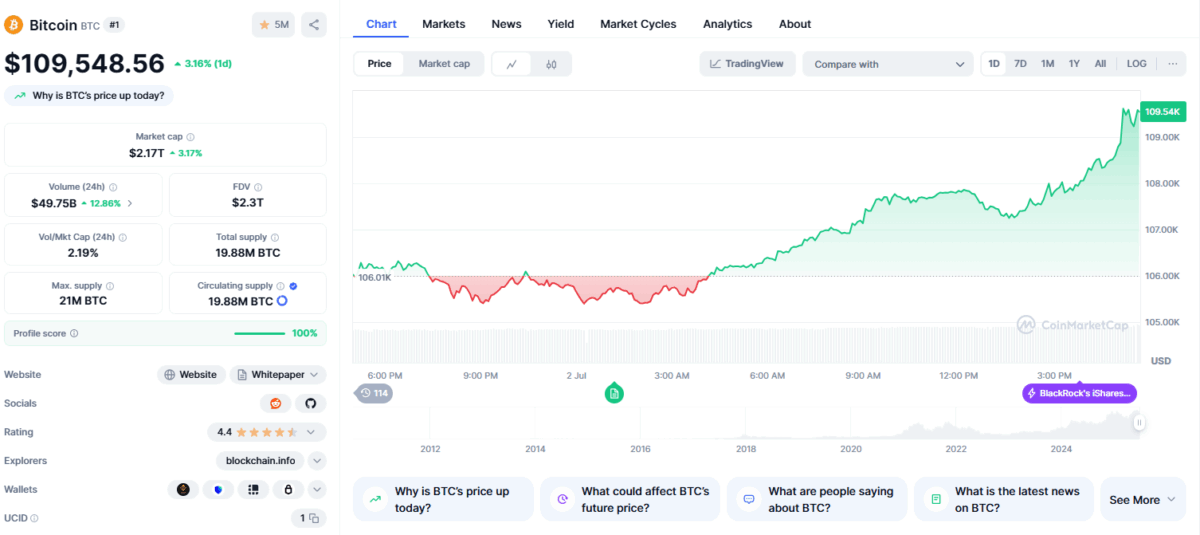Click the UCID info icon
The height and width of the screenshot is (535, 1200).
pos(34,518)
